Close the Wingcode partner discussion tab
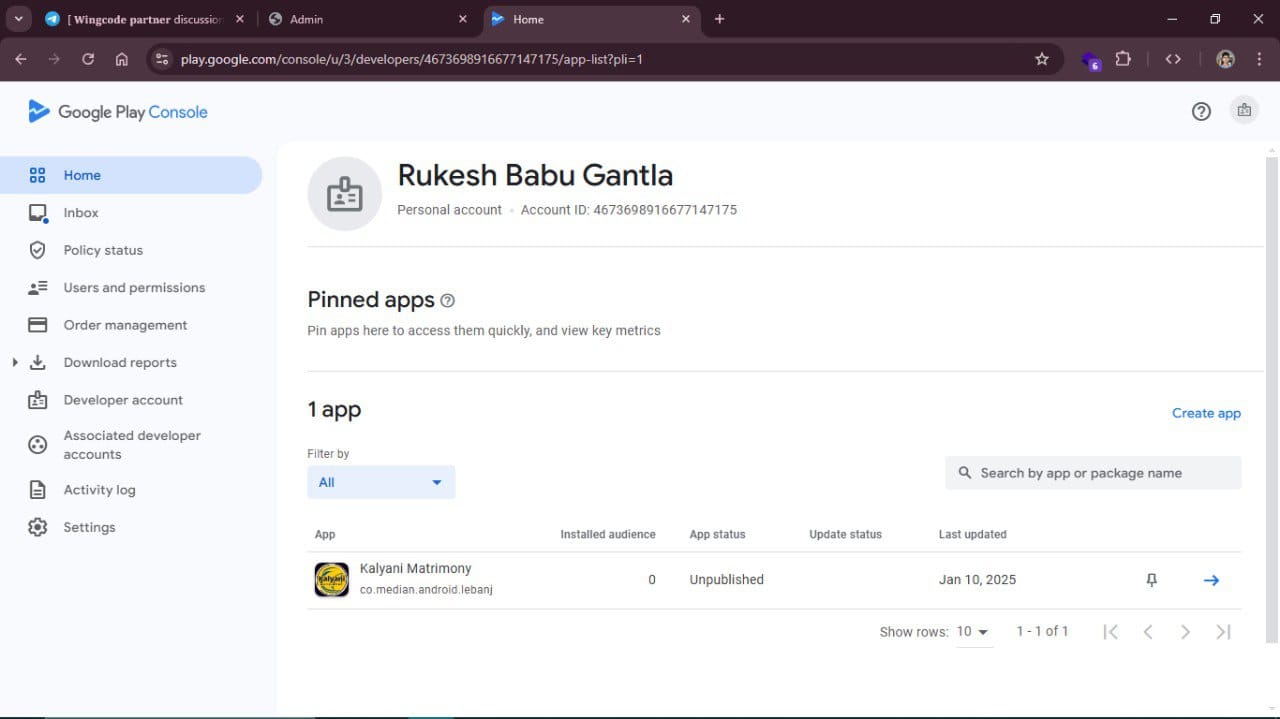The image size is (1280, 719). tap(240, 19)
